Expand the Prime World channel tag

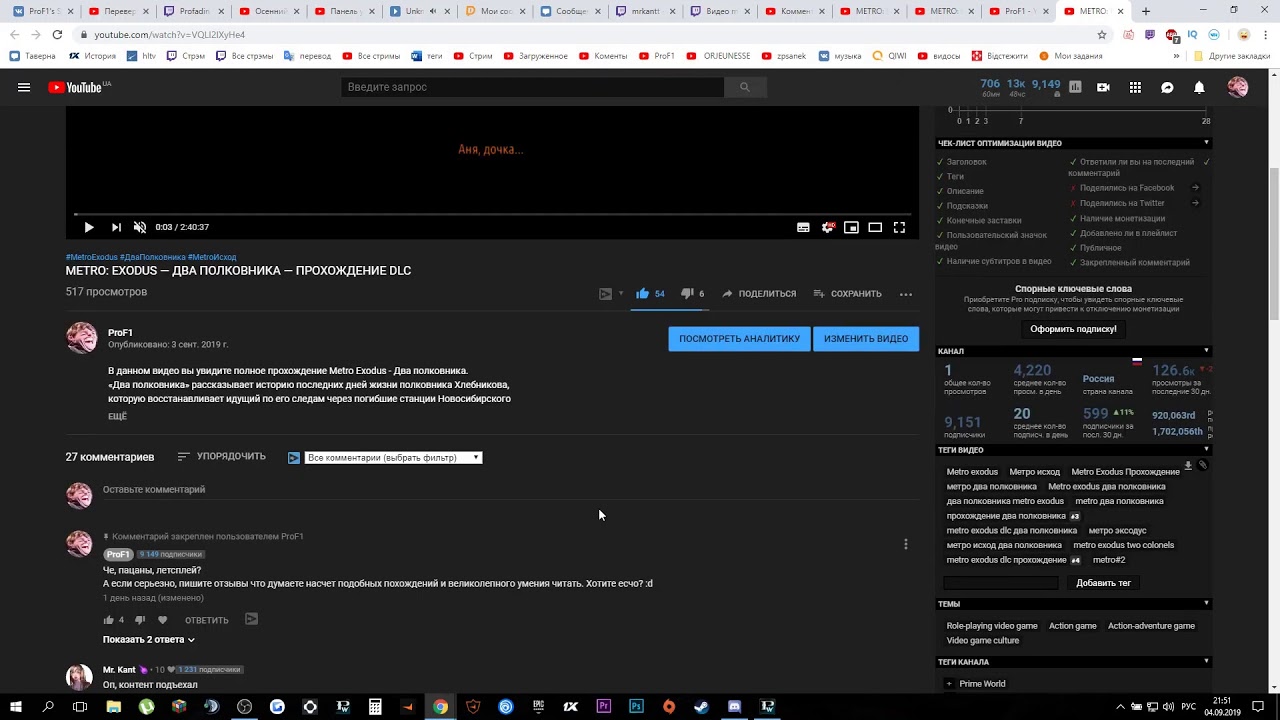949,684
